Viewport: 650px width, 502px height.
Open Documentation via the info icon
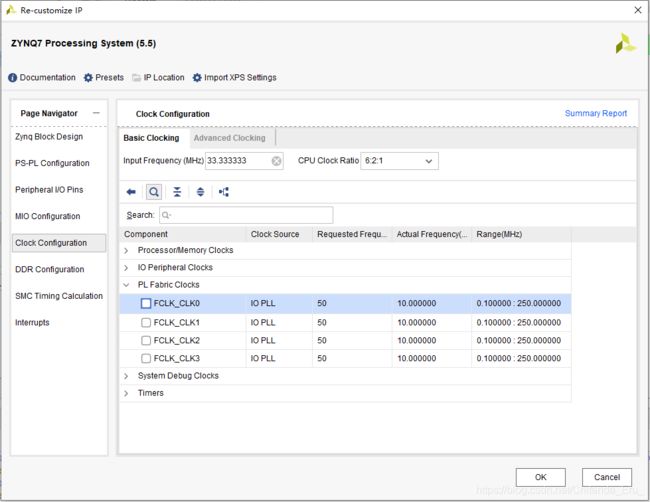coord(12,78)
